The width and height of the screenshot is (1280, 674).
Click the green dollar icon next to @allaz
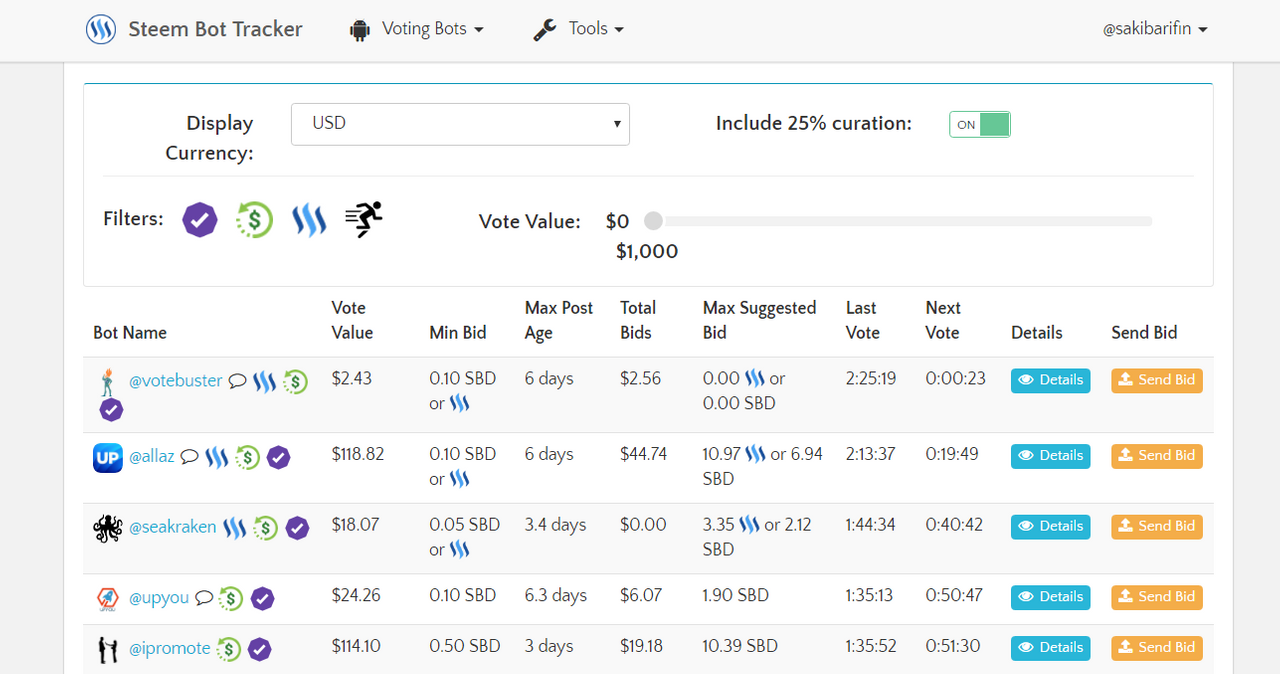(x=247, y=456)
